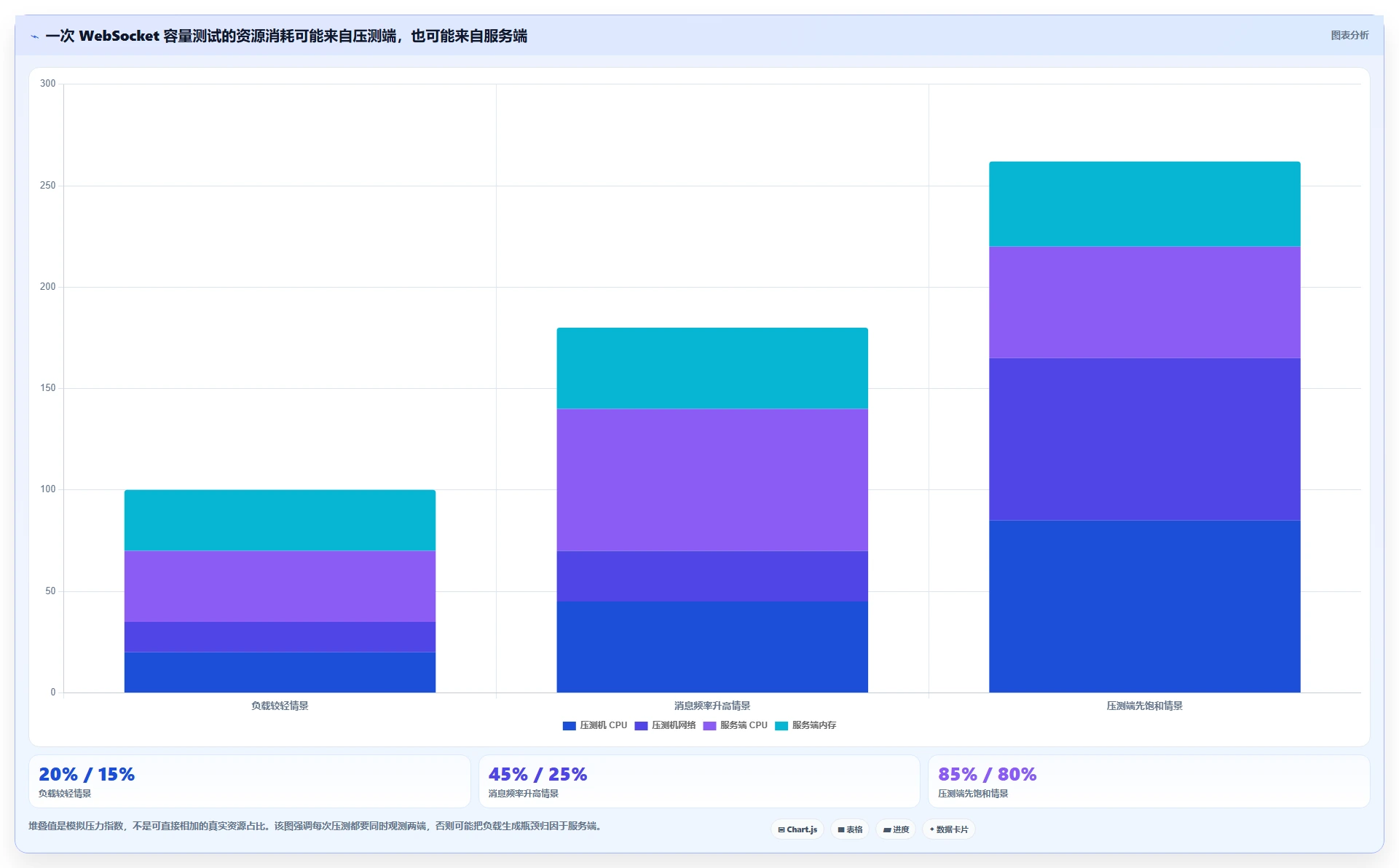Click 服务端内存 segment of 压测端先饱和情景 bar
The width and height of the screenshot is (1399, 868).
pos(1145,204)
